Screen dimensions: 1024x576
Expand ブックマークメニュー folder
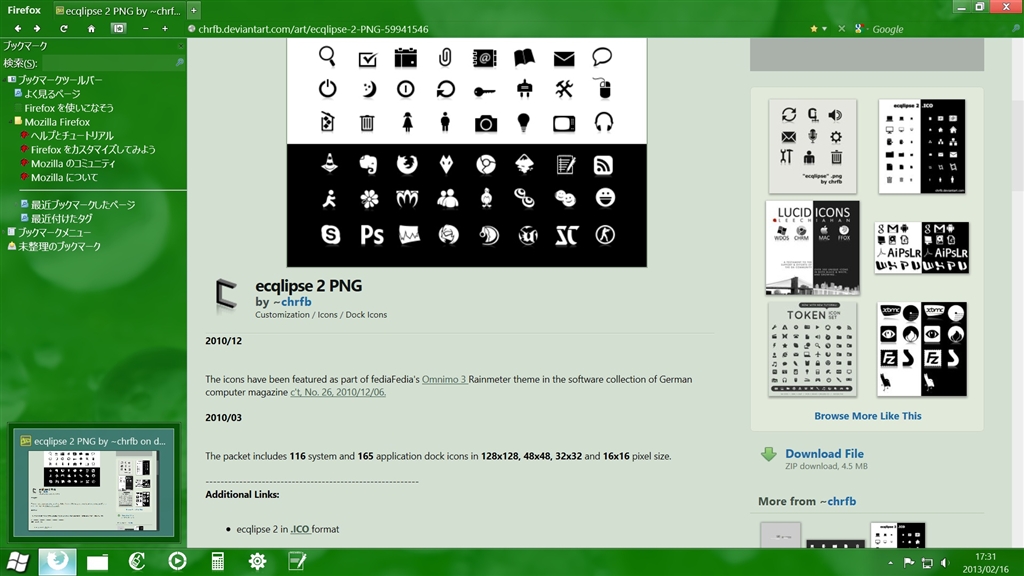[x=5, y=232]
